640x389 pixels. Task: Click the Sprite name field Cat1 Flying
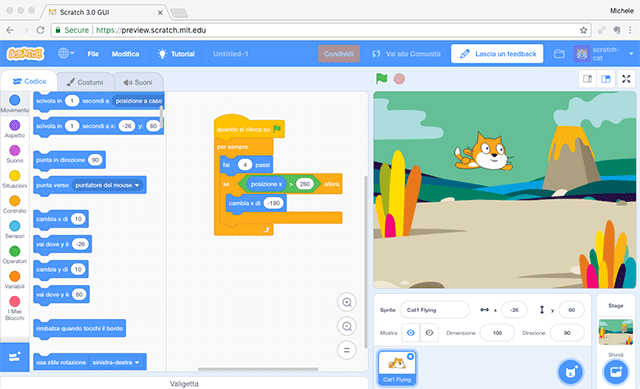point(435,310)
